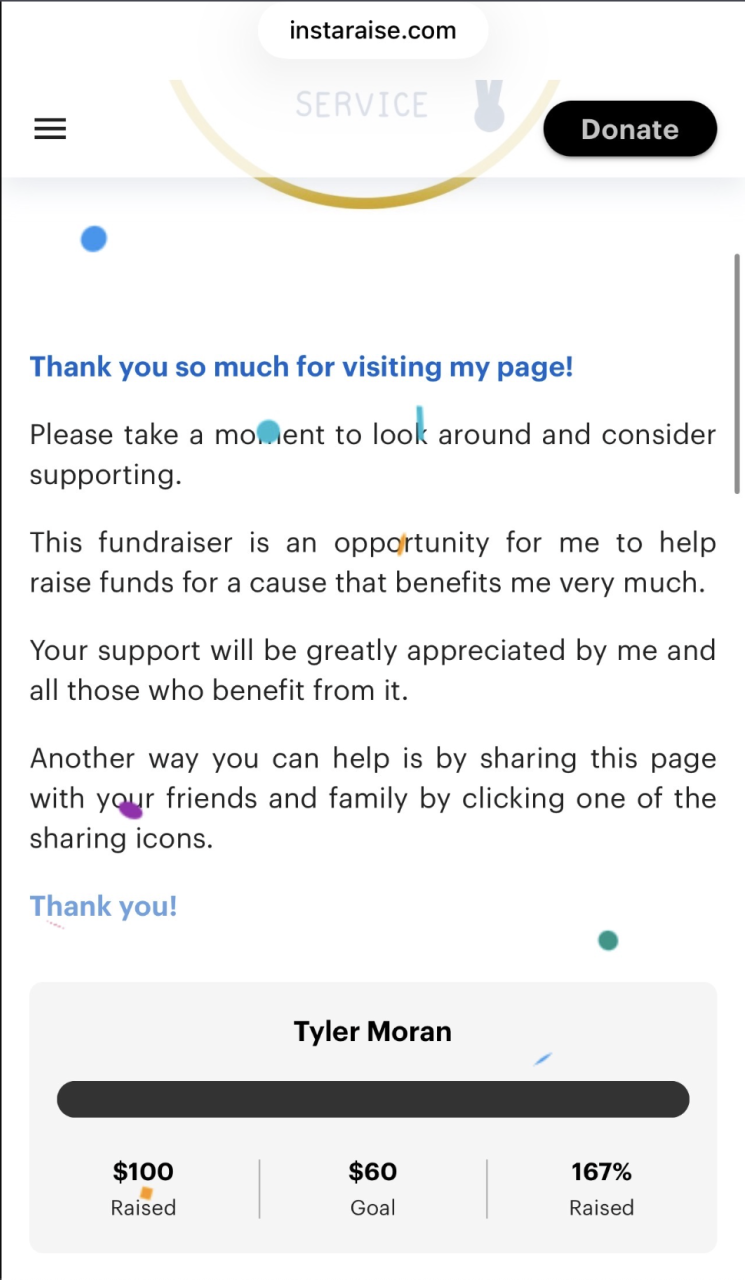Click the $60 Goal amount
The height and width of the screenshot is (1280, 745).
pos(373,1171)
